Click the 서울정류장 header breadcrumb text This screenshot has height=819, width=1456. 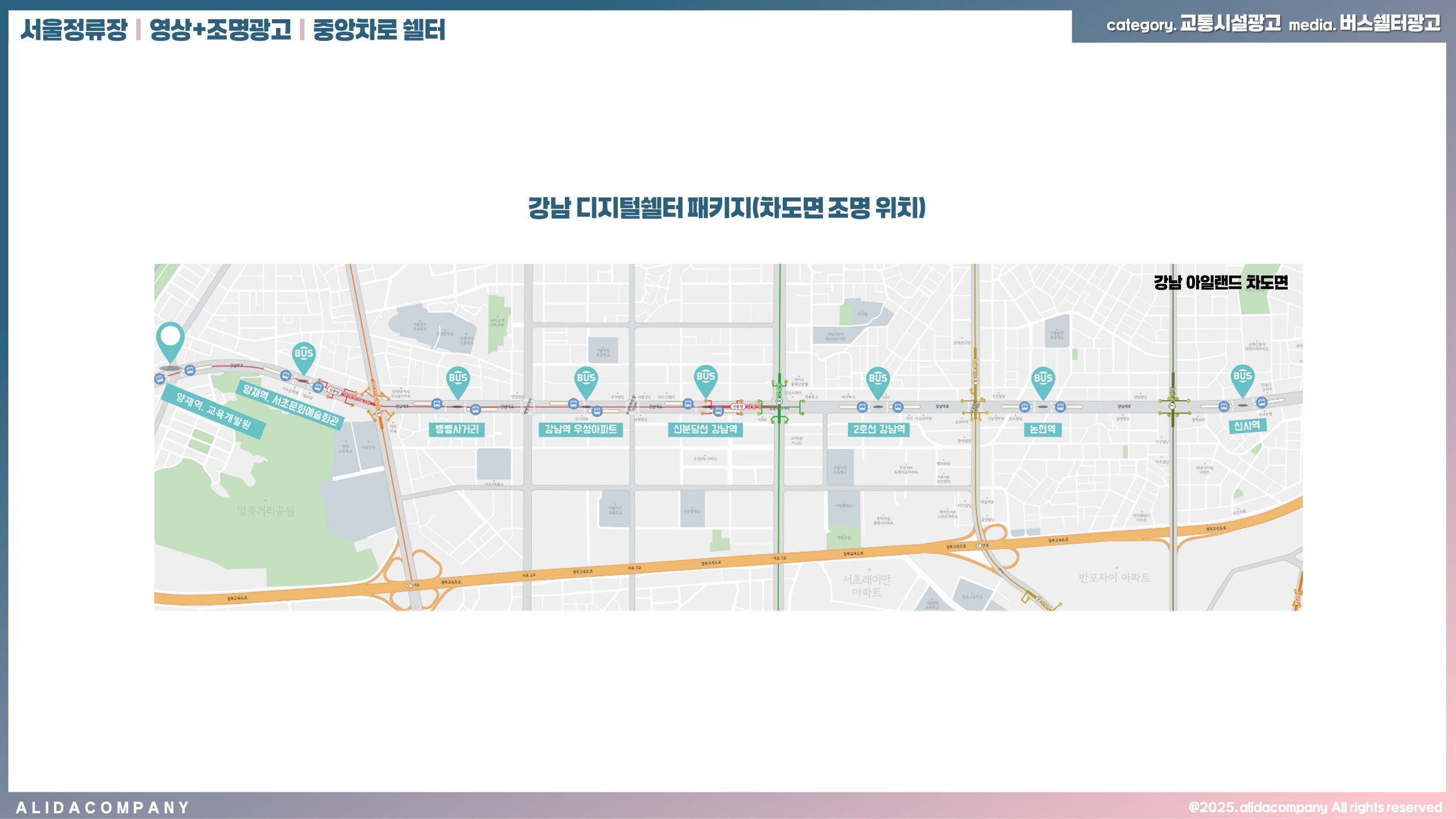click(x=74, y=30)
